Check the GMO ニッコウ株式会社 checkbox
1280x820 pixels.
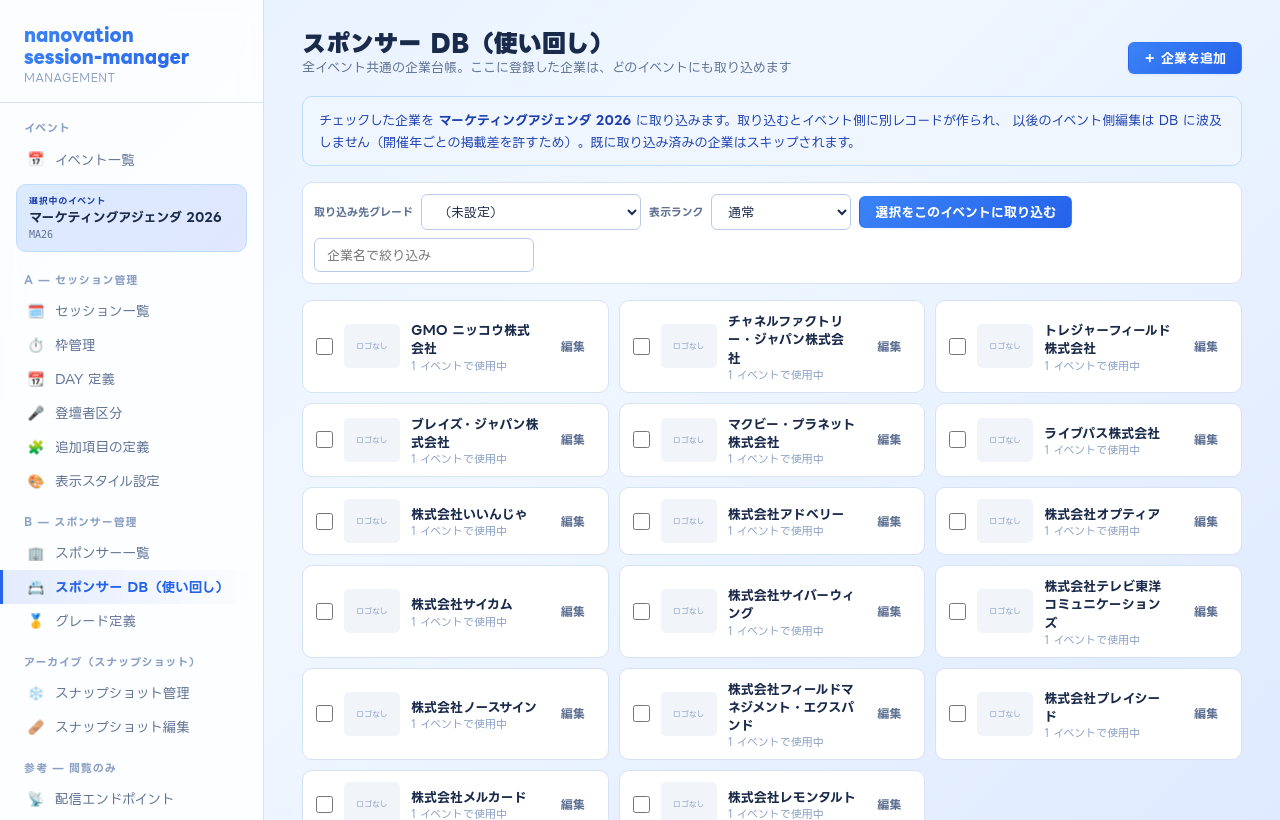point(324,346)
